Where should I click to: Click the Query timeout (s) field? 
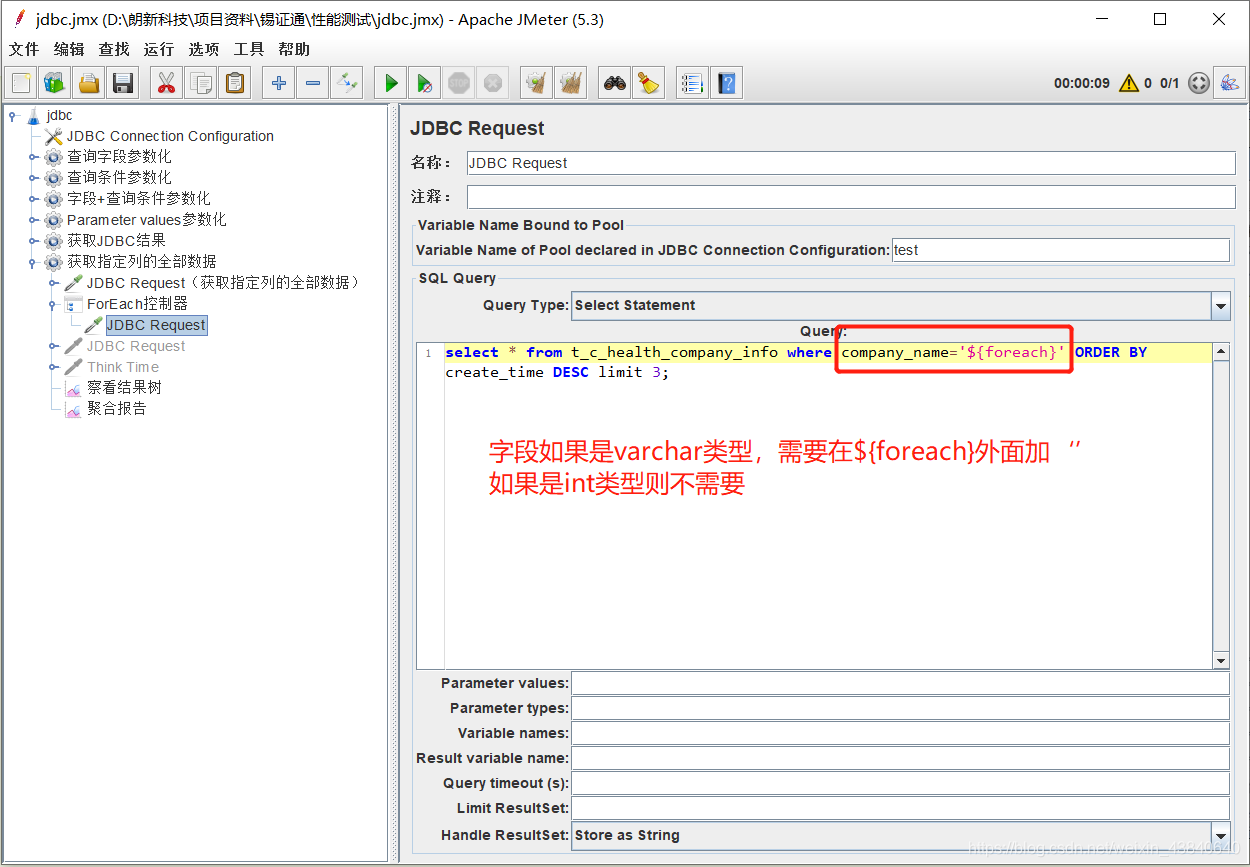pos(900,783)
